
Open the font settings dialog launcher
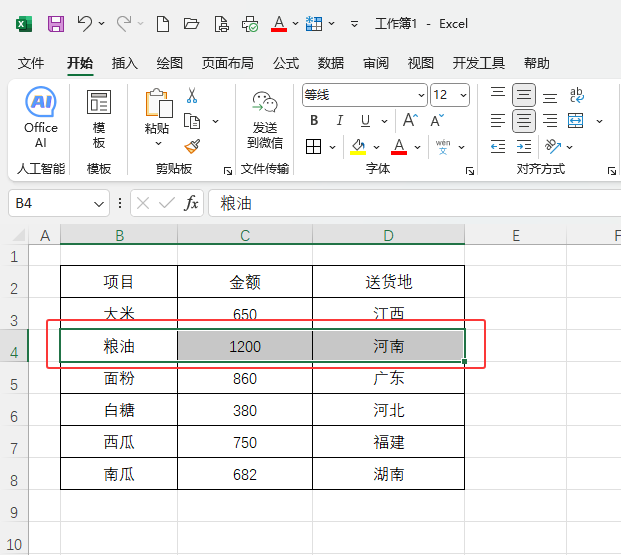(x=470, y=171)
